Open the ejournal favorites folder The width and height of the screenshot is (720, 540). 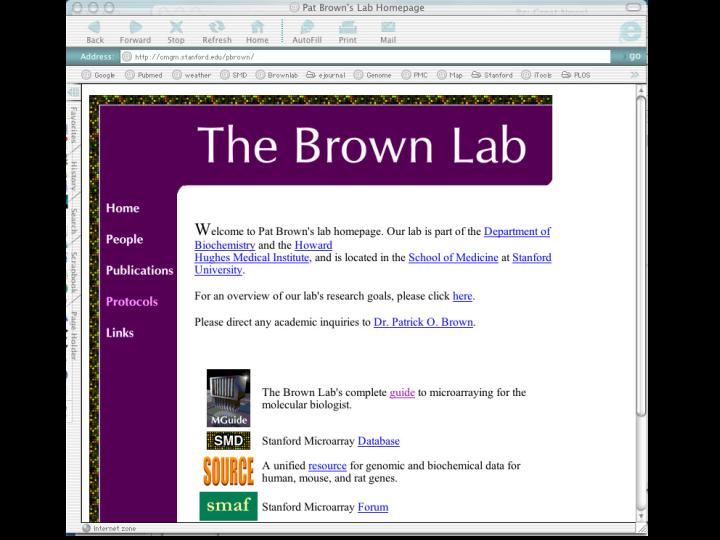coord(326,75)
